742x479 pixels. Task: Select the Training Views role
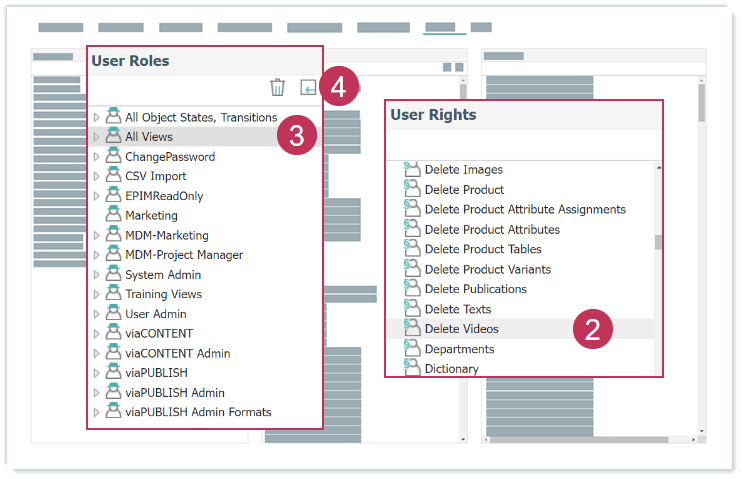(x=163, y=294)
